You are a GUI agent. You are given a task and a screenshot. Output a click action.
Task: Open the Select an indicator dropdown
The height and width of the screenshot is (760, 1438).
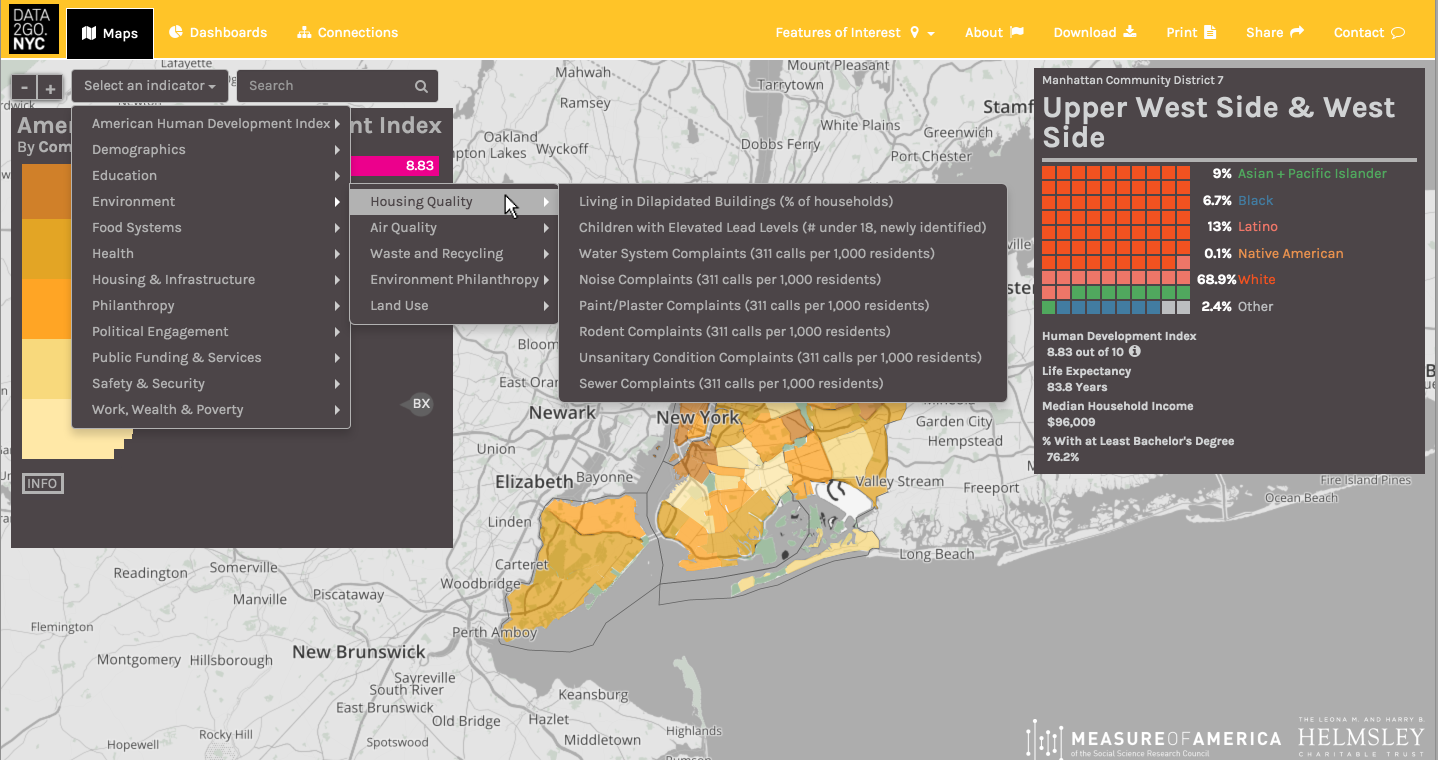click(150, 86)
